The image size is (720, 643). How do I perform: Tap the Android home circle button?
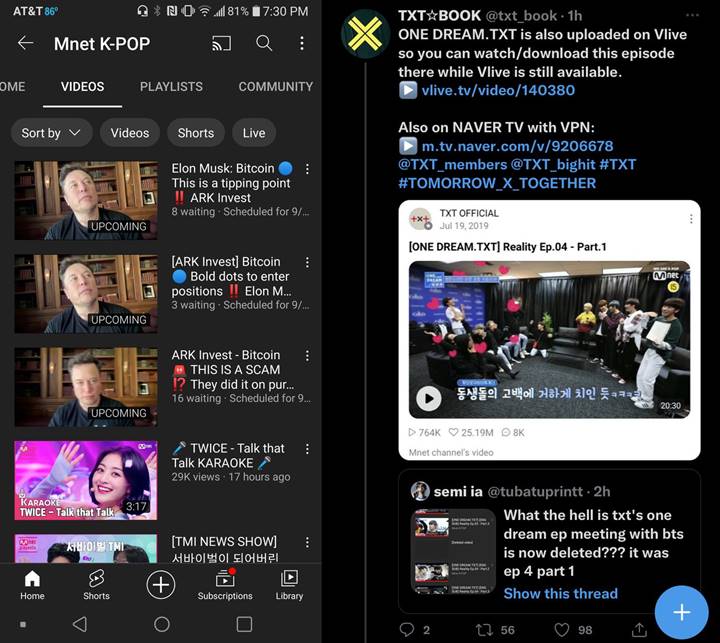click(162, 624)
